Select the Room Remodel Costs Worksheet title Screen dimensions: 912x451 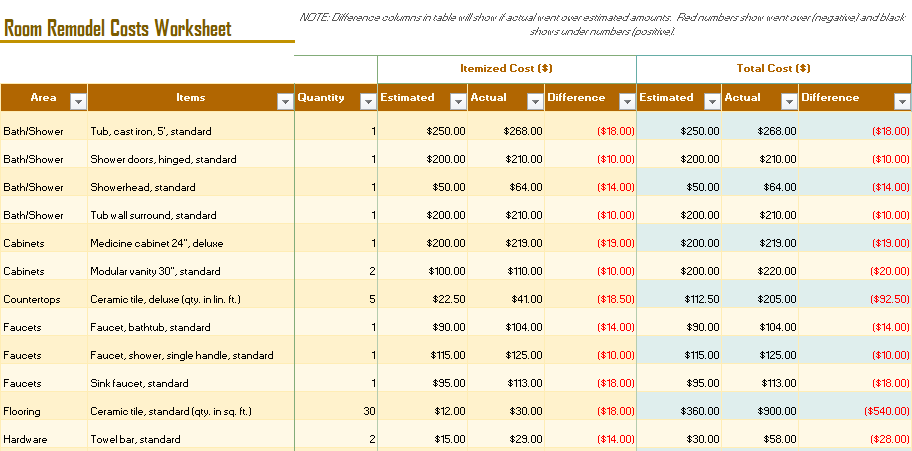coord(117,29)
